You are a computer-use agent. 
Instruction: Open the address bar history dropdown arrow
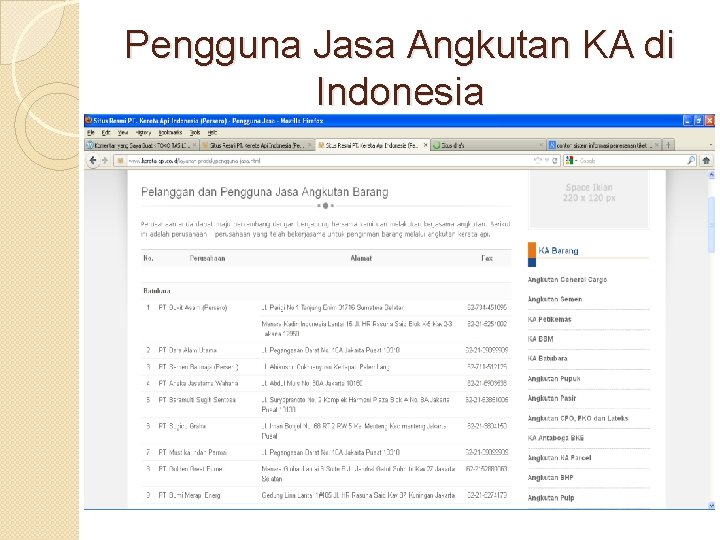click(x=546, y=160)
